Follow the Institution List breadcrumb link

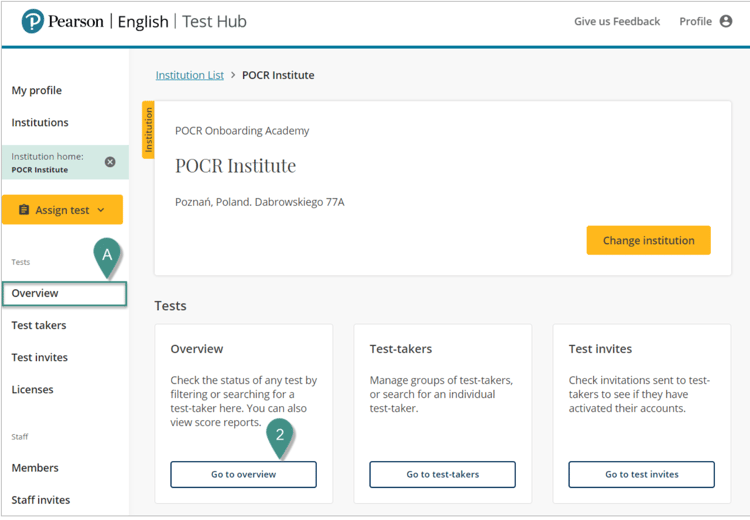pyautogui.click(x=190, y=75)
